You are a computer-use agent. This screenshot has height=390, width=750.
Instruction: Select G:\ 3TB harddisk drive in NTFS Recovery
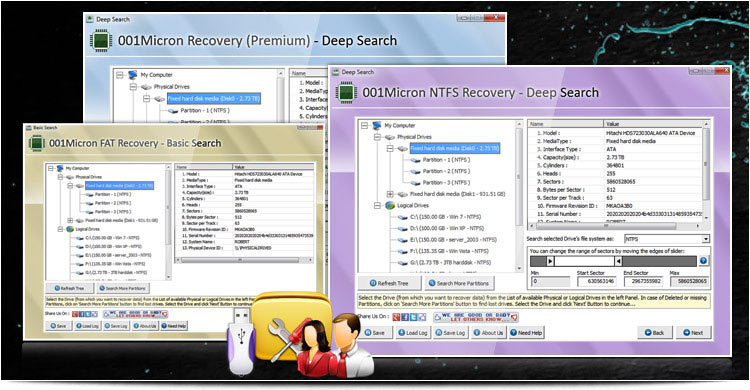[x=451, y=263]
